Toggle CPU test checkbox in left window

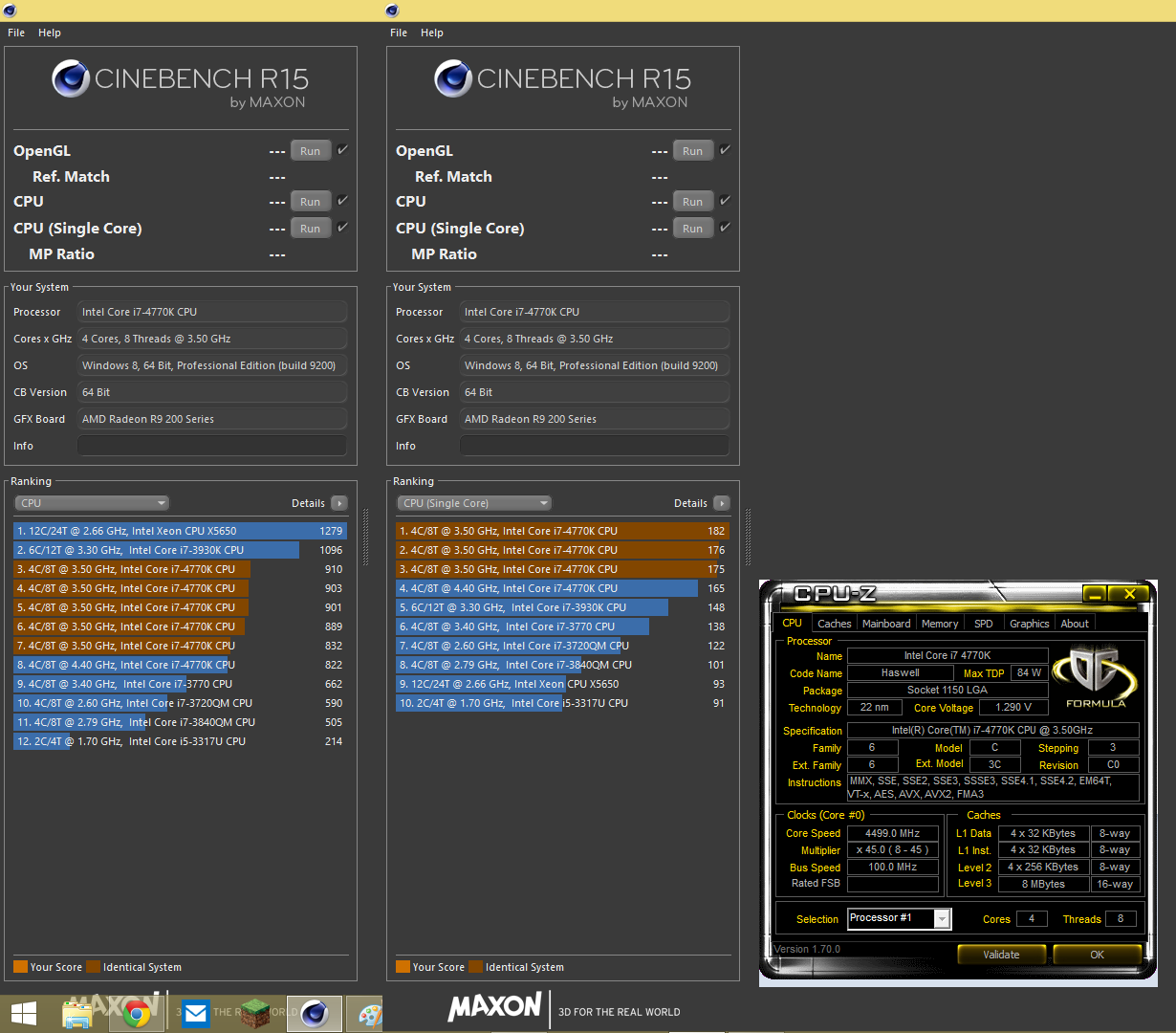(342, 201)
